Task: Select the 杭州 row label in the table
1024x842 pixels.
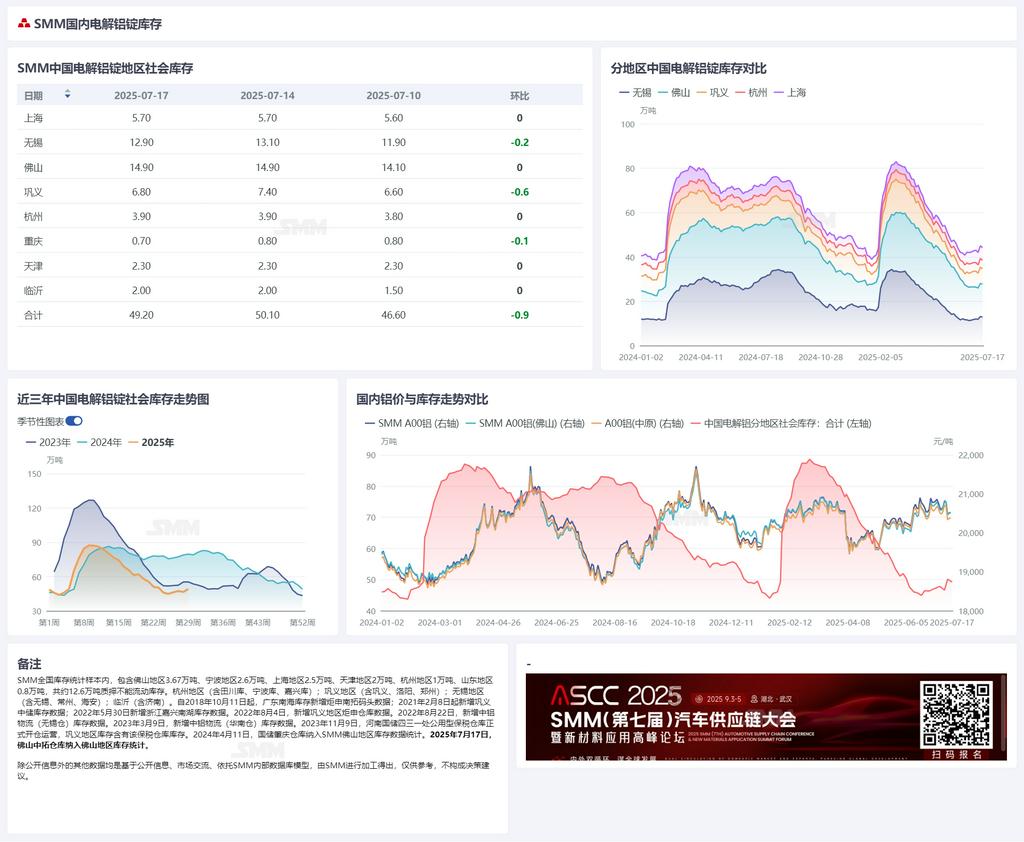Action: (33, 216)
